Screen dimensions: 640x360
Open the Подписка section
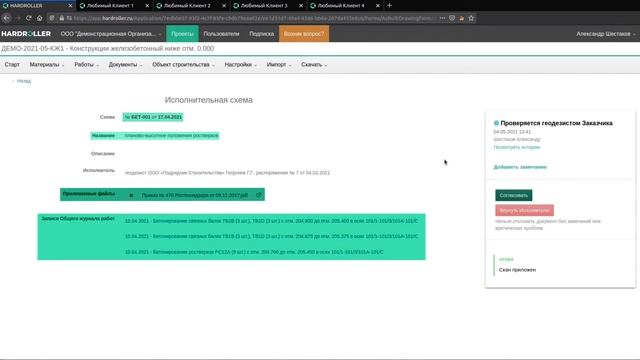tap(262, 34)
